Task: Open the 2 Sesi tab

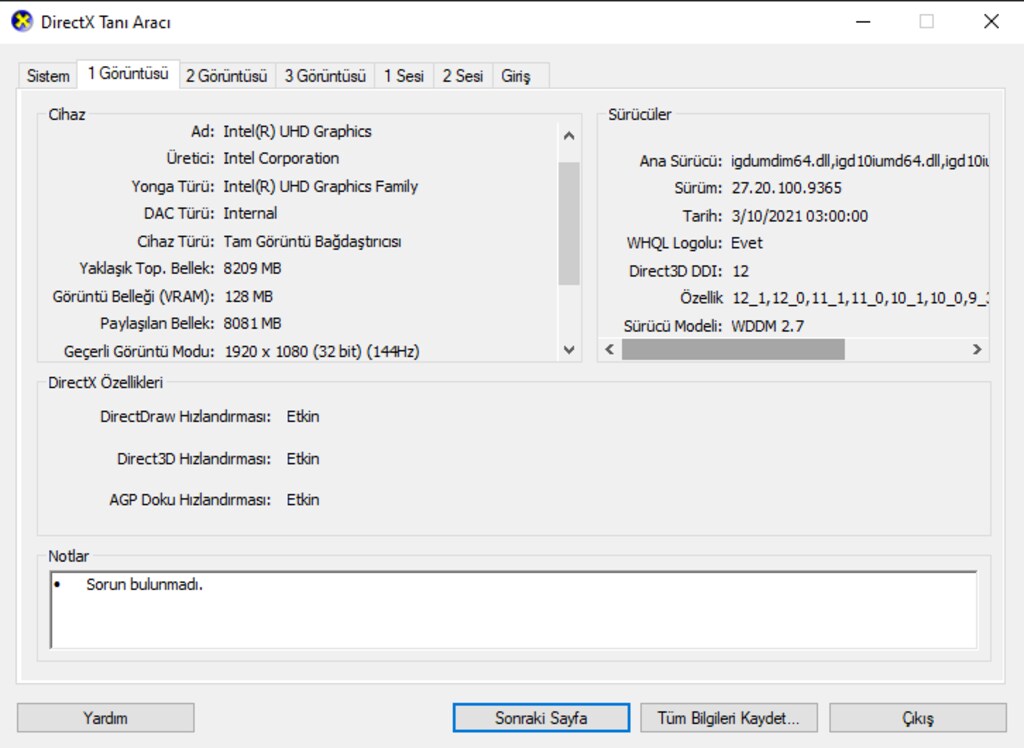Action: pyautogui.click(x=462, y=76)
